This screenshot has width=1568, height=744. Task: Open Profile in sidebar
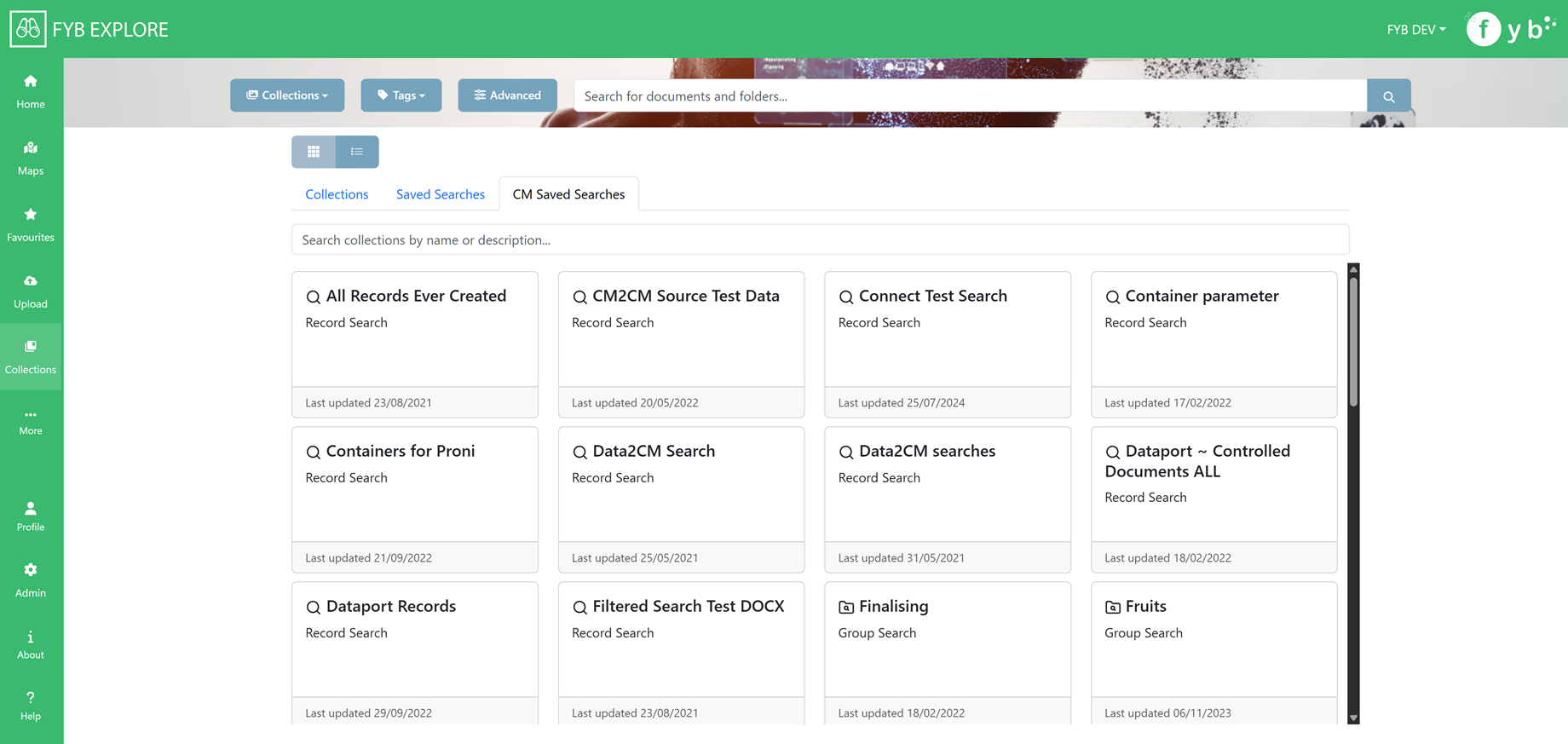tap(31, 516)
